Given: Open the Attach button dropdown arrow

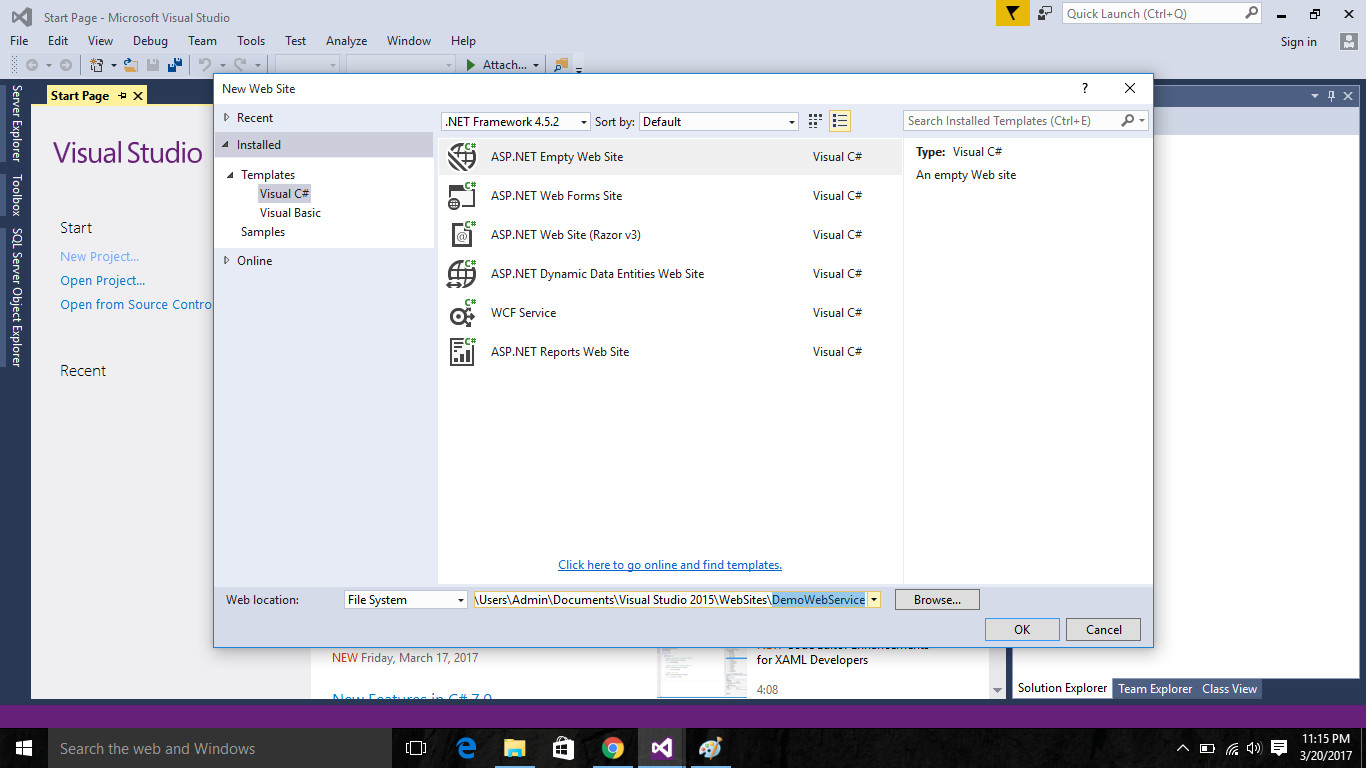Looking at the screenshot, I should pos(536,65).
